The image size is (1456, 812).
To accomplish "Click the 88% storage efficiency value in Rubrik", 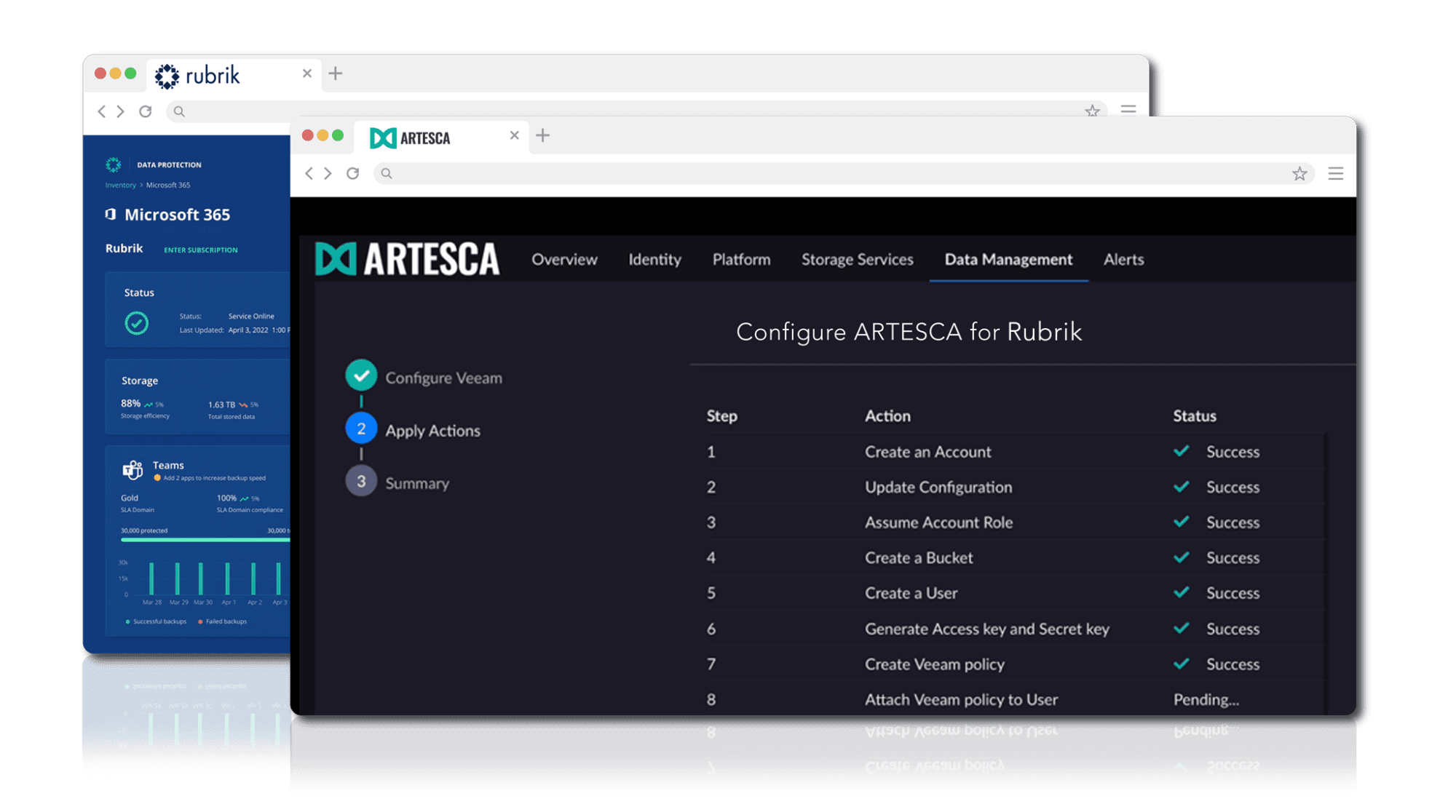I will click(x=131, y=404).
